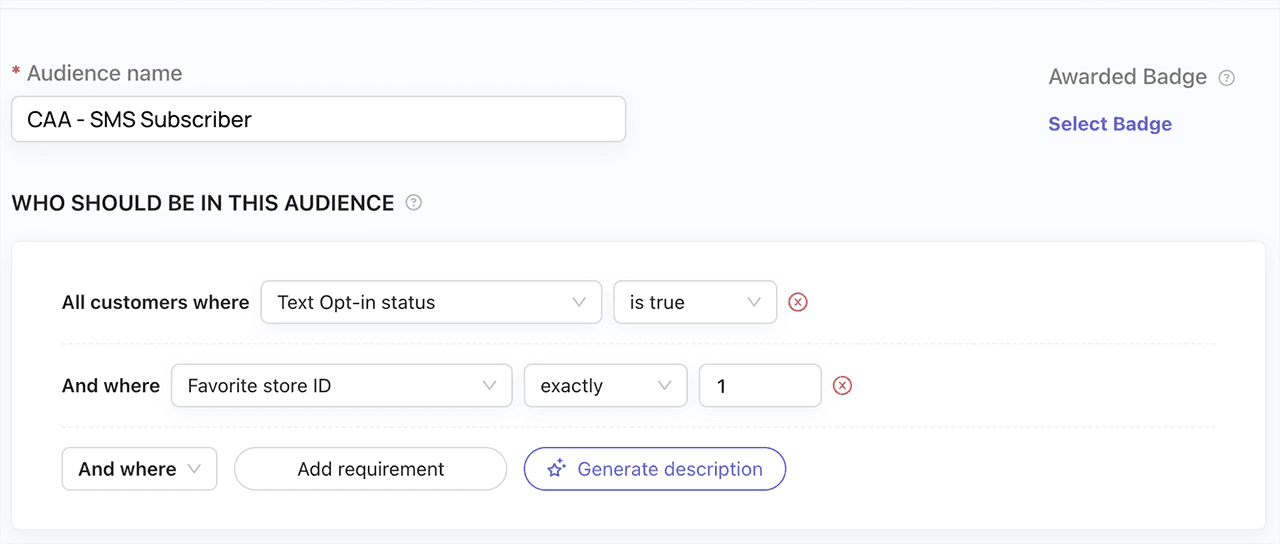Open the 'is true' condition dropdown
The width and height of the screenshot is (1280, 544).
[694, 302]
